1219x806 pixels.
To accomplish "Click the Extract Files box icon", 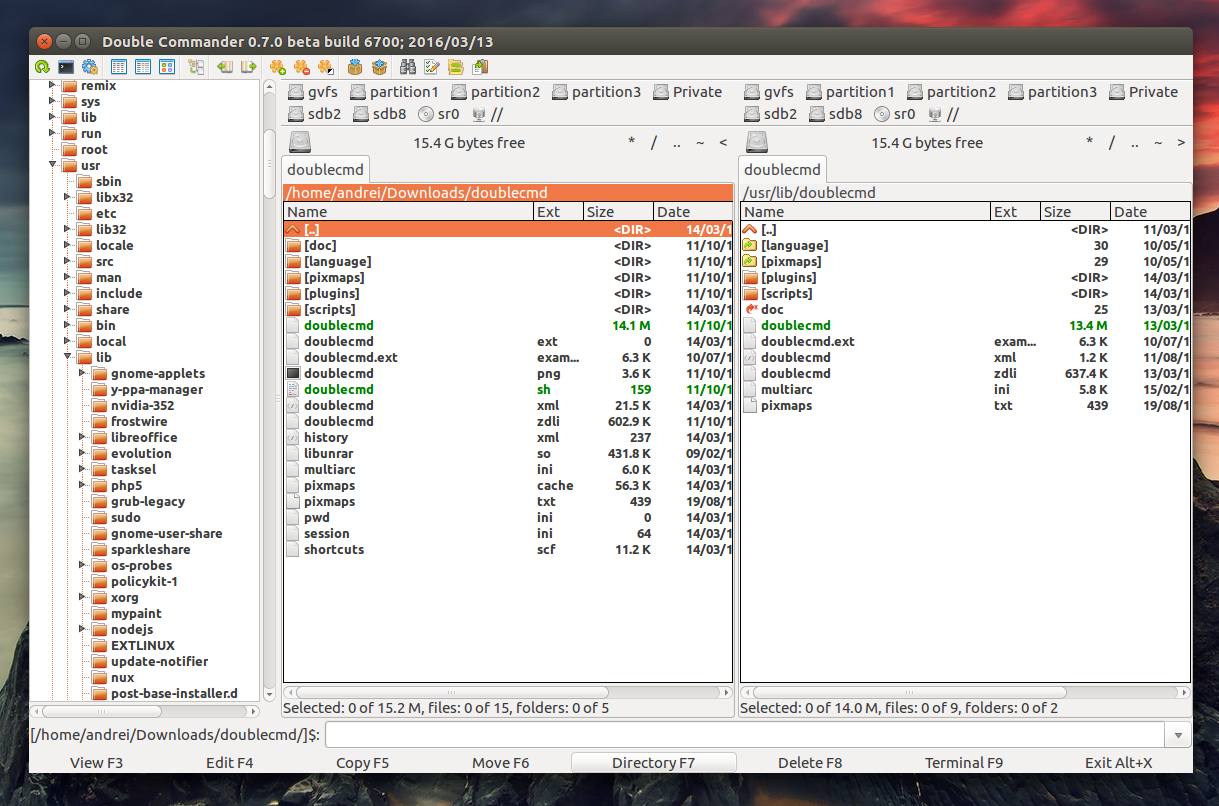I will click(379, 67).
